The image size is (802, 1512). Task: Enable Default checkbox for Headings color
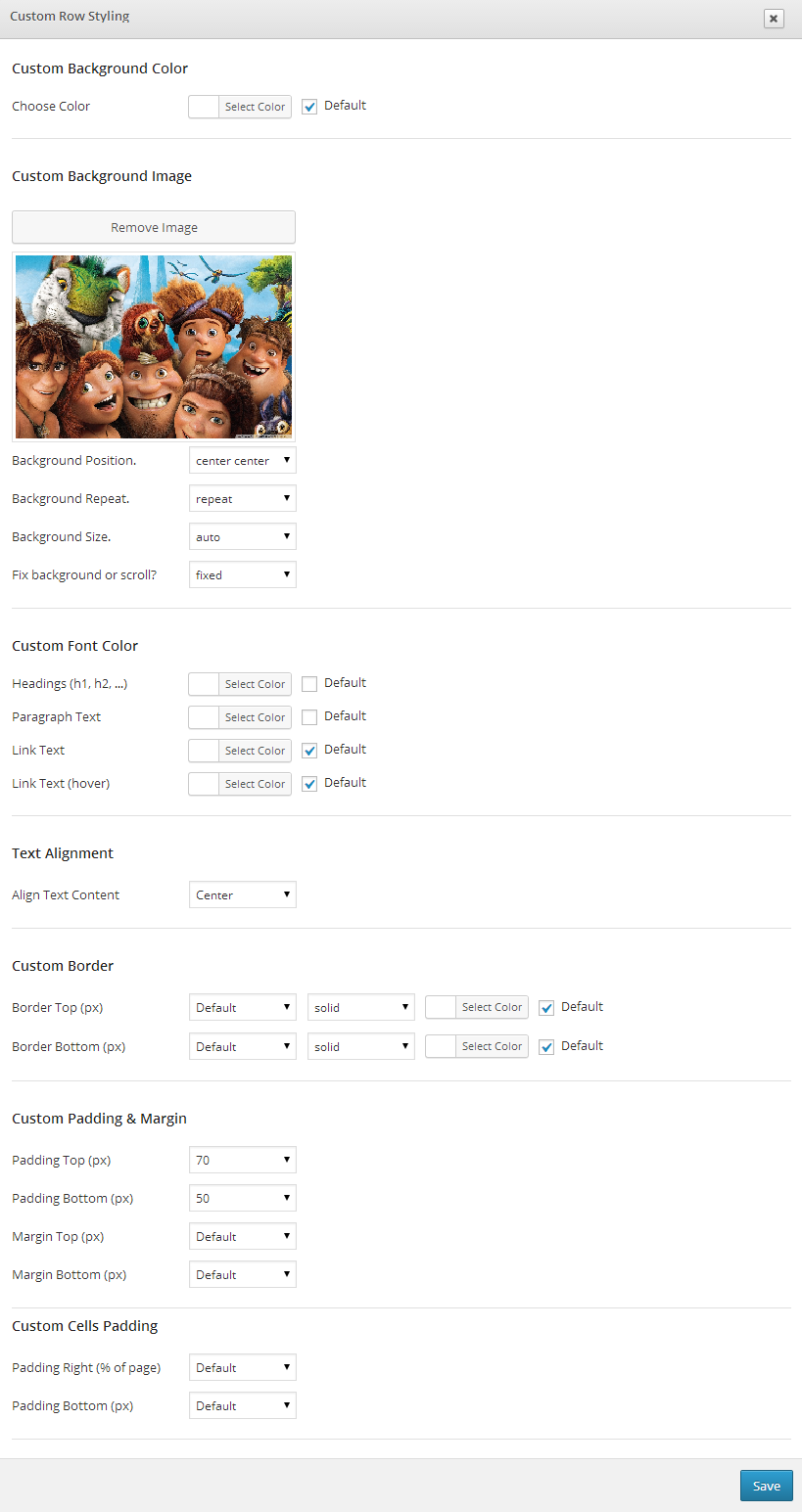click(309, 684)
